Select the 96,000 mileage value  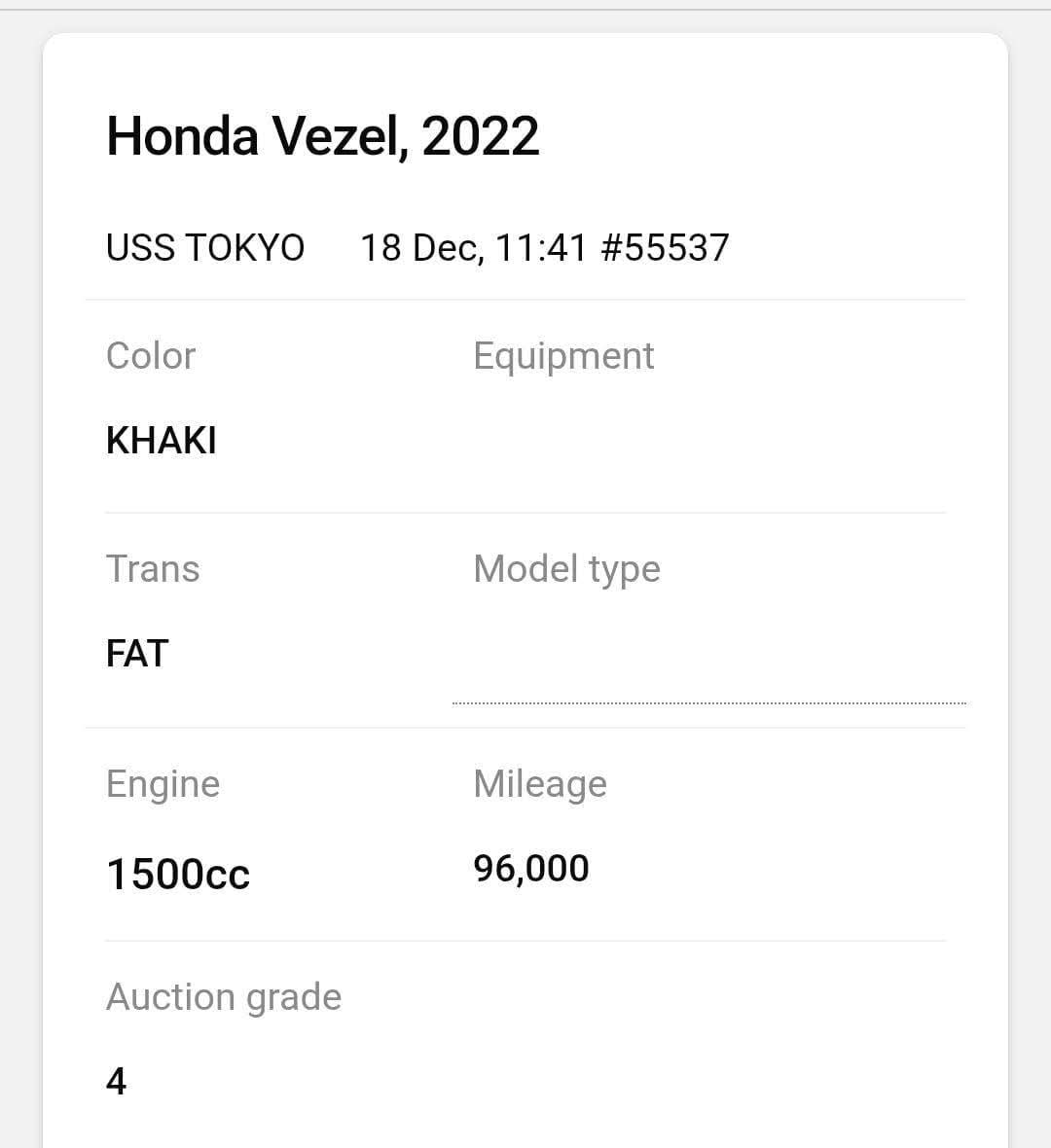[530, 869]
